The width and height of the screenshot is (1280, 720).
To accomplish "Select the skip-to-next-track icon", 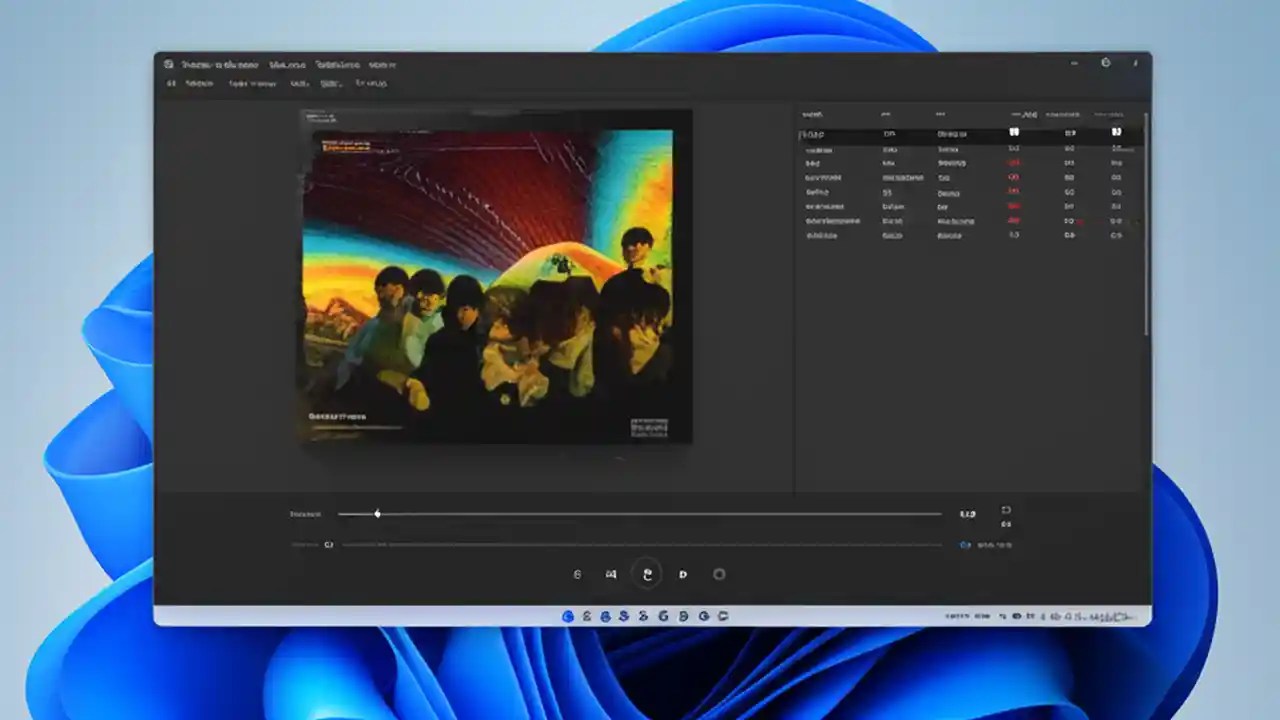I will coord(683,574).
